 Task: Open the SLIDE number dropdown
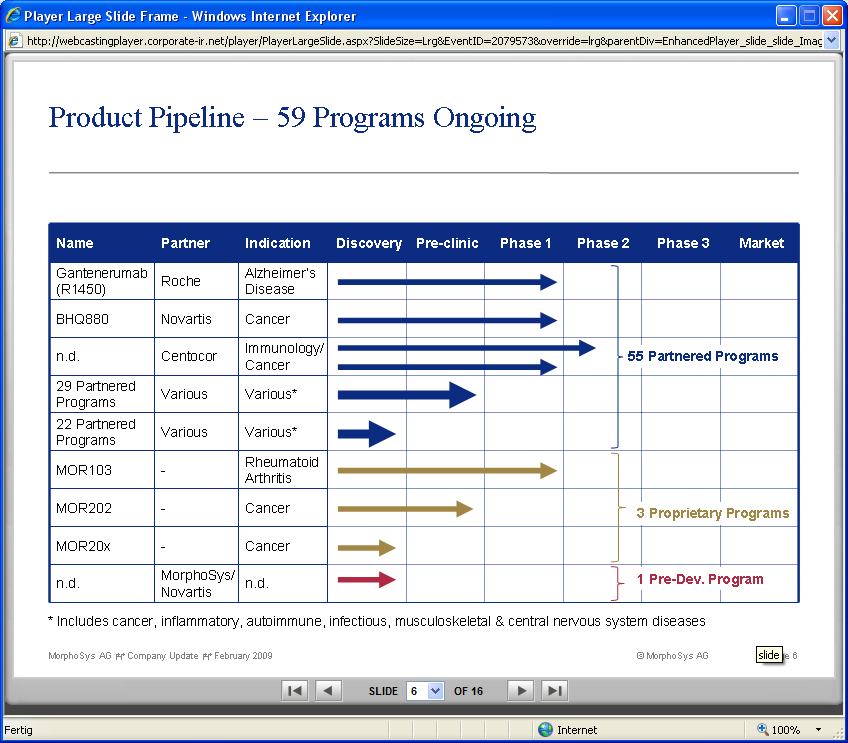pyautogui.click(x=437, y=690)
